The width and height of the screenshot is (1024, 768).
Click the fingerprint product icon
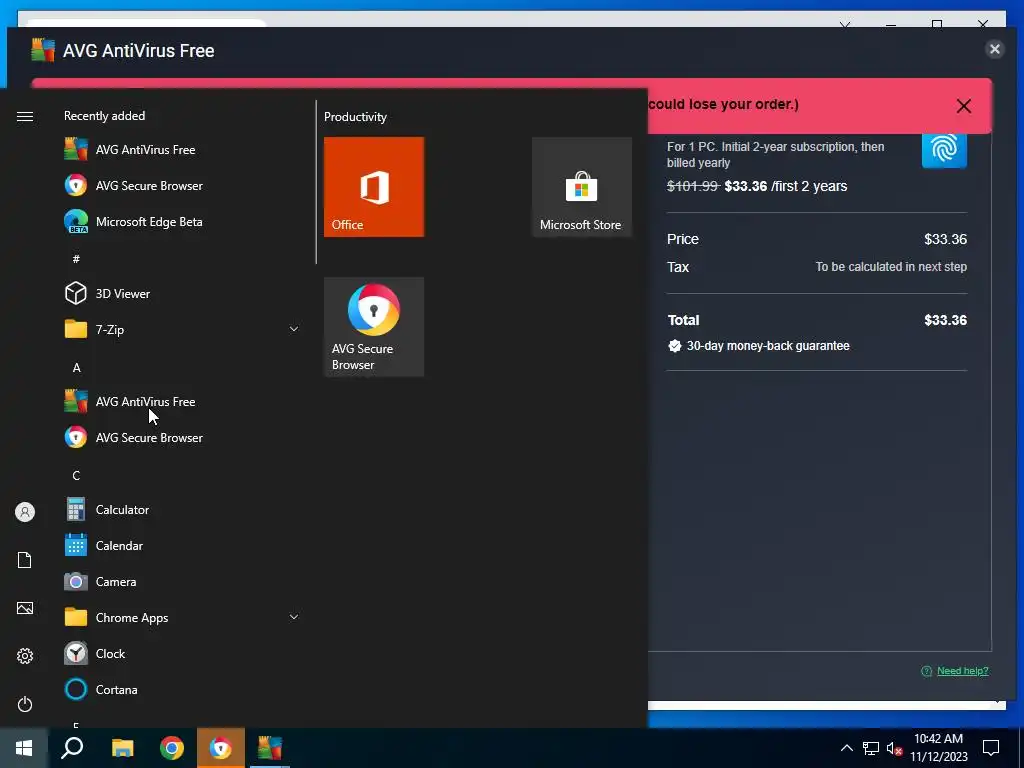pos(944,150)
